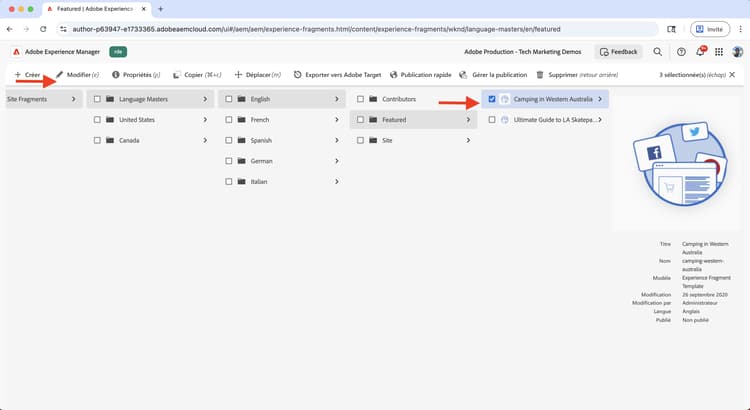The height and width of the screenshot is (410, 750).
Task: Check the German folder checkbox
Action: [229, 161]
